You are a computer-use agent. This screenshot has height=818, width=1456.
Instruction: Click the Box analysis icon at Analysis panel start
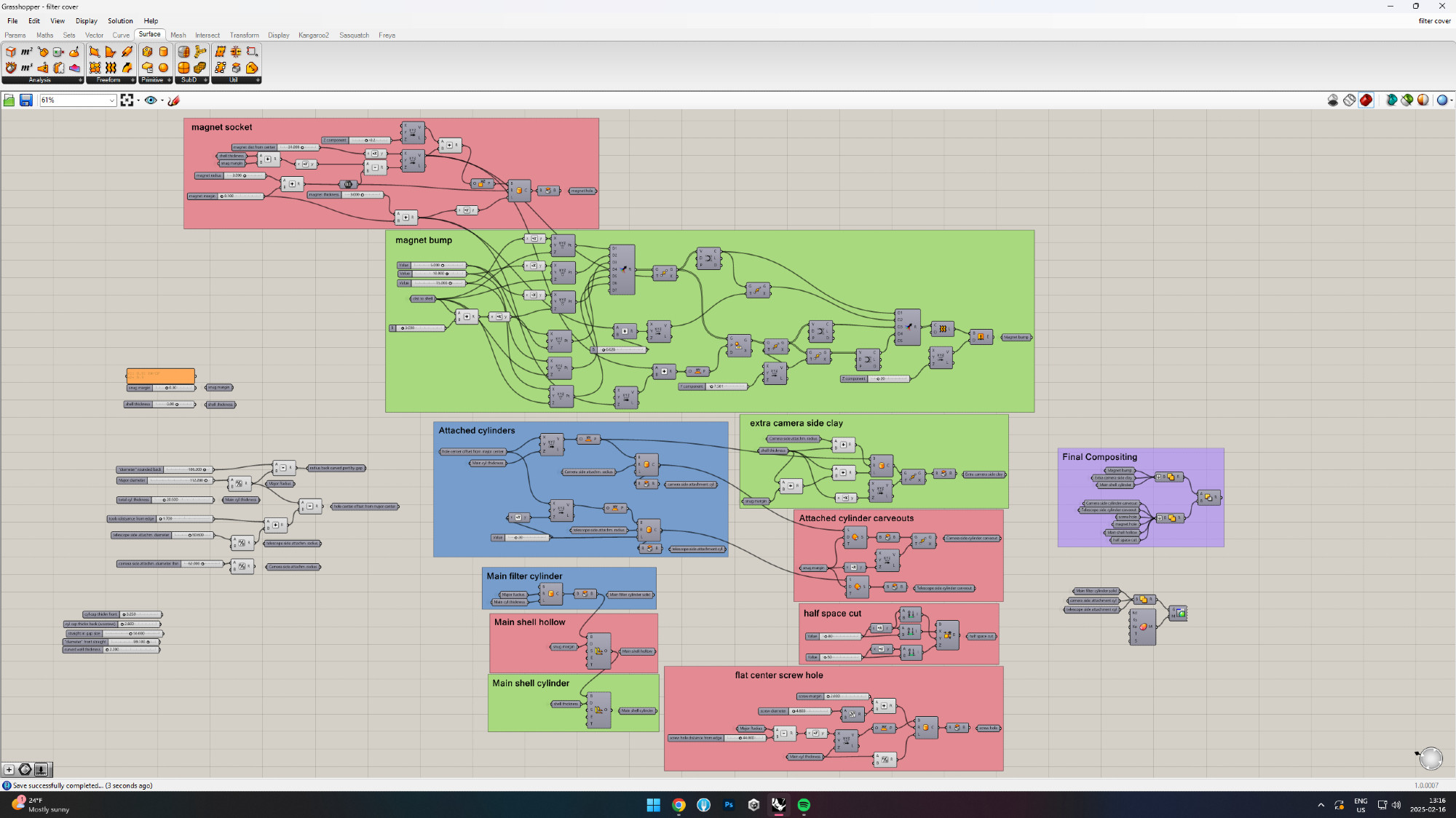[x=10, y=52]
